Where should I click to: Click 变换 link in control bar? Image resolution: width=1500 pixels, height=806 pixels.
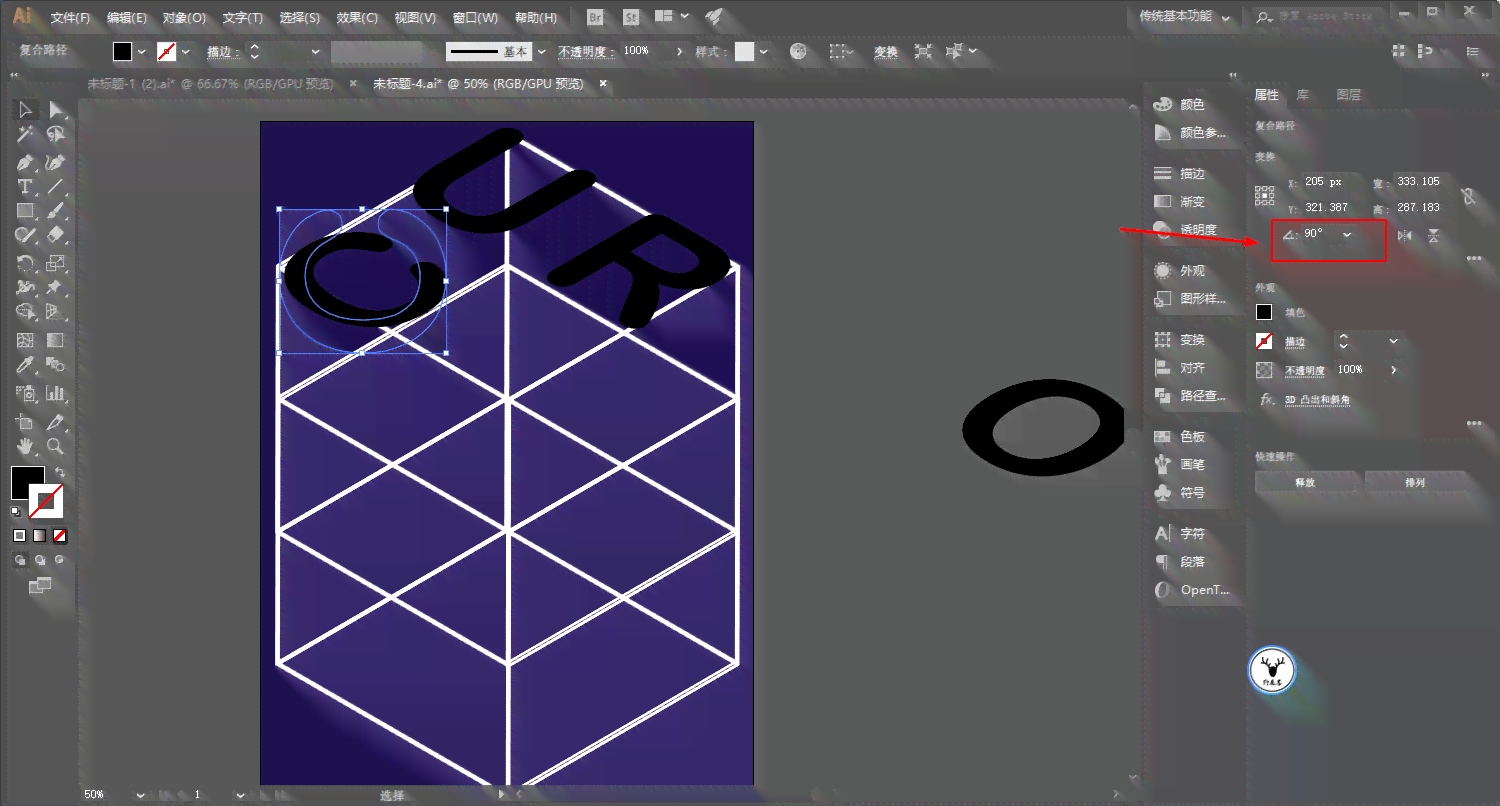(x=886, y=52)
